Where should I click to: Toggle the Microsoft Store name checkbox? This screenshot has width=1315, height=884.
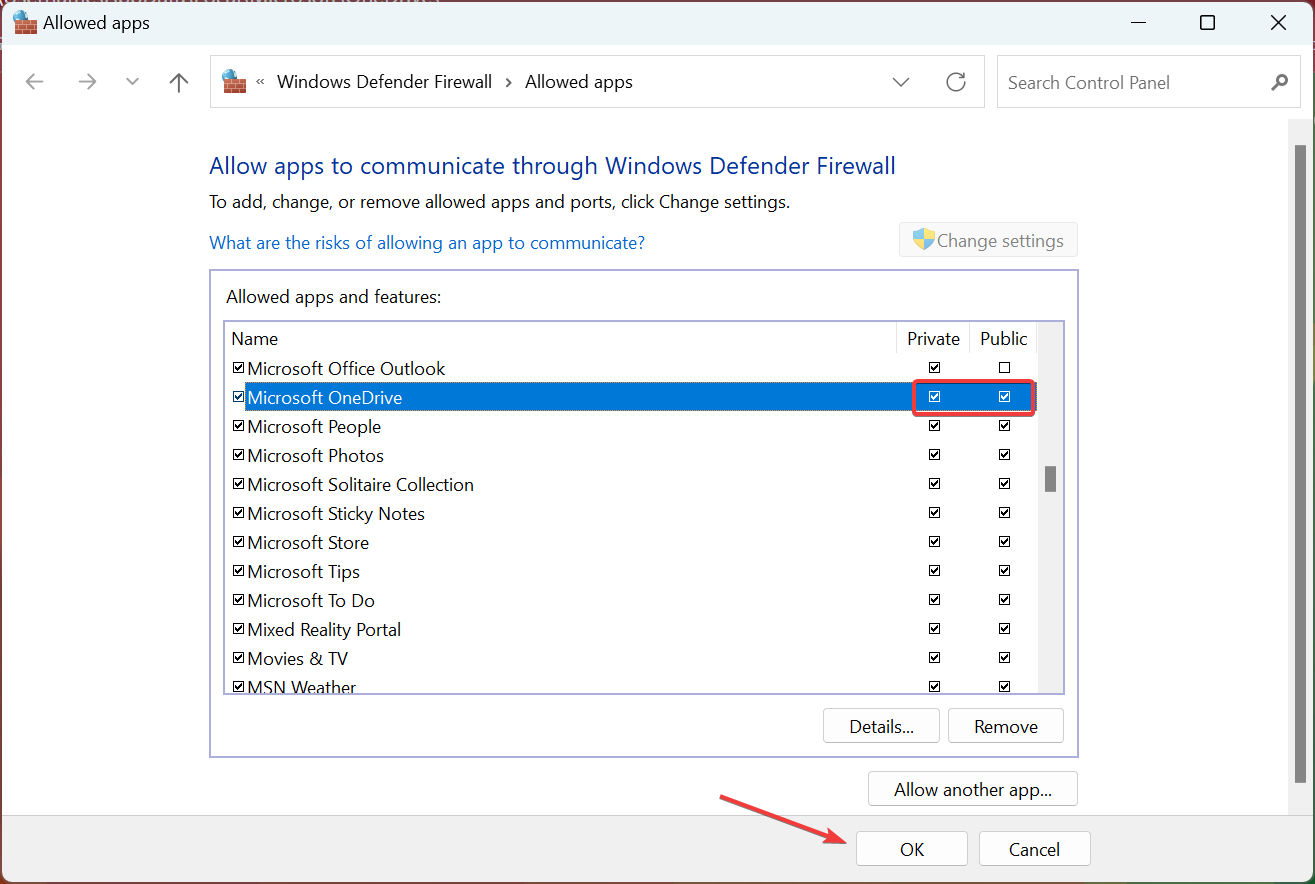click(x=238, y=542)
